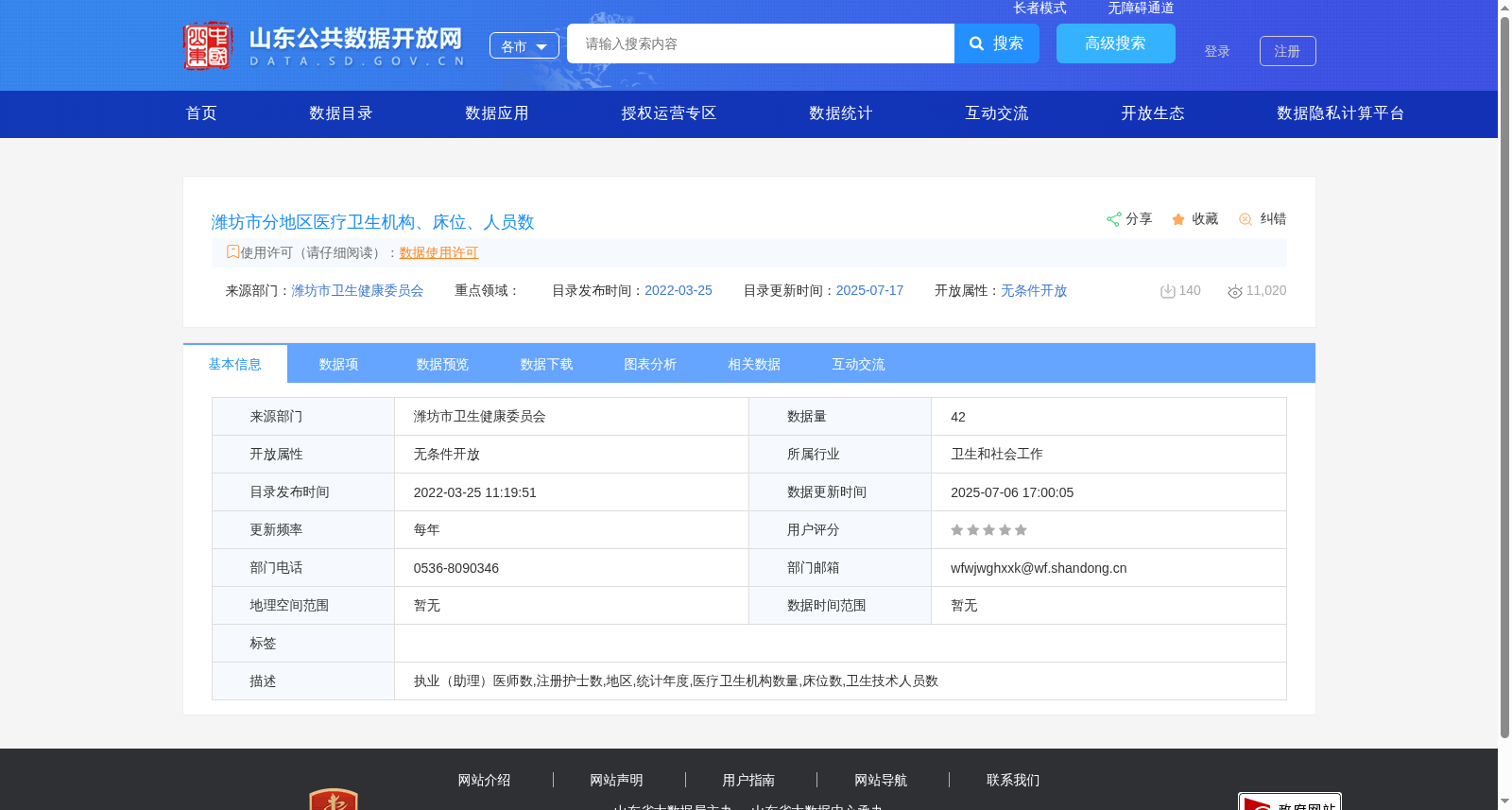The height and width of the screenshot is (810, 1512).
Task: Open the footer 联系我们 link
Action: [x=1013, y=780]
